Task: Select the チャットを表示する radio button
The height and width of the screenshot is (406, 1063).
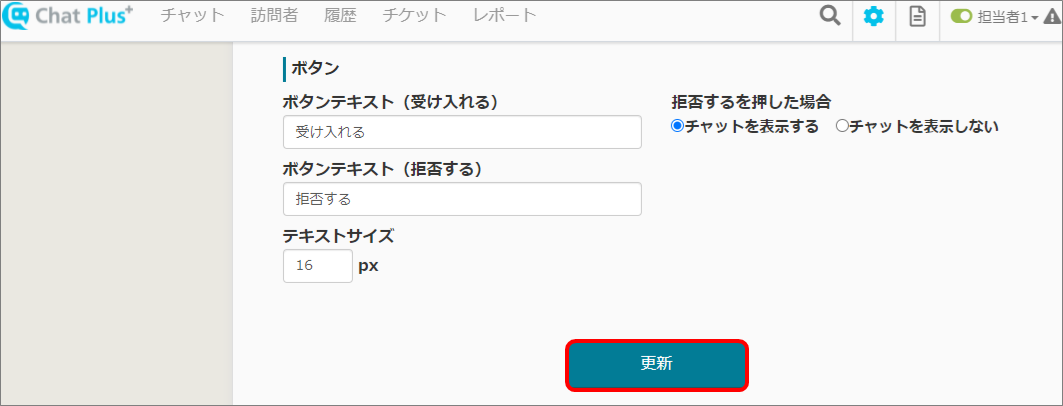Action: click(x=677, y=126)
